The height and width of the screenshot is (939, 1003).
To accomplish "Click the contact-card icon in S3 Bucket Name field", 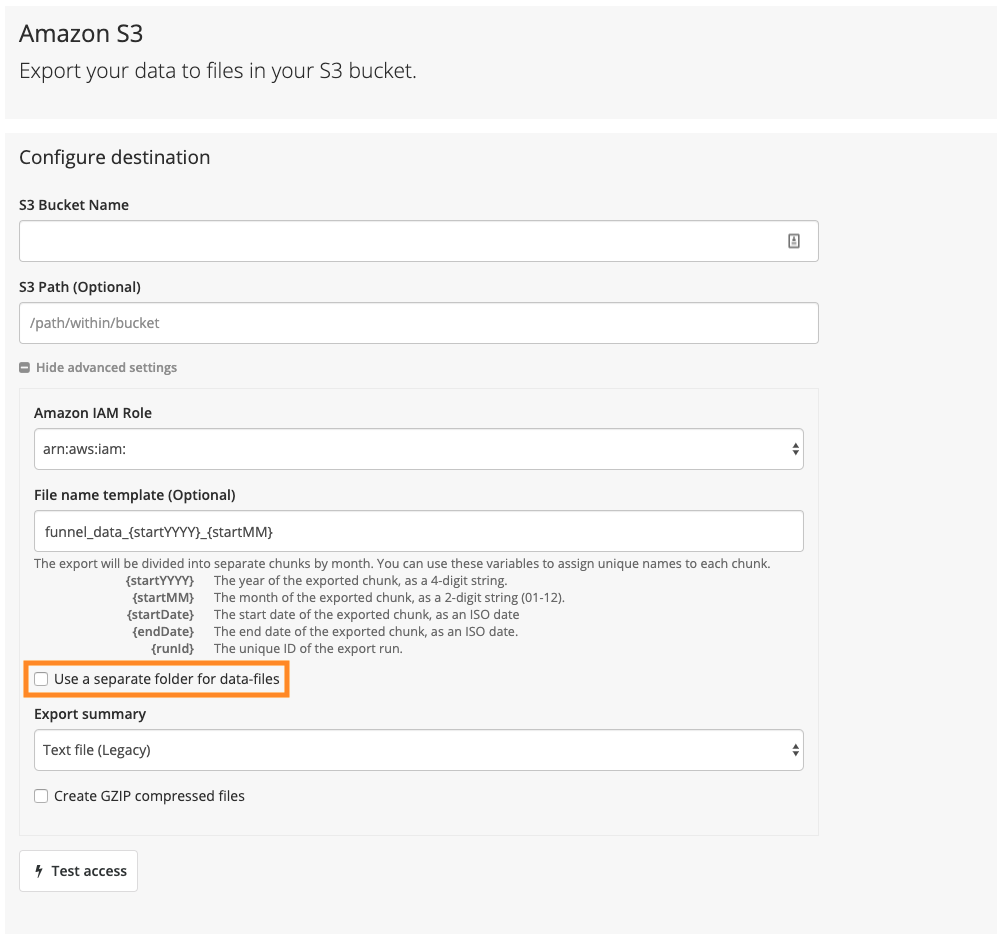I will [793, 241].
